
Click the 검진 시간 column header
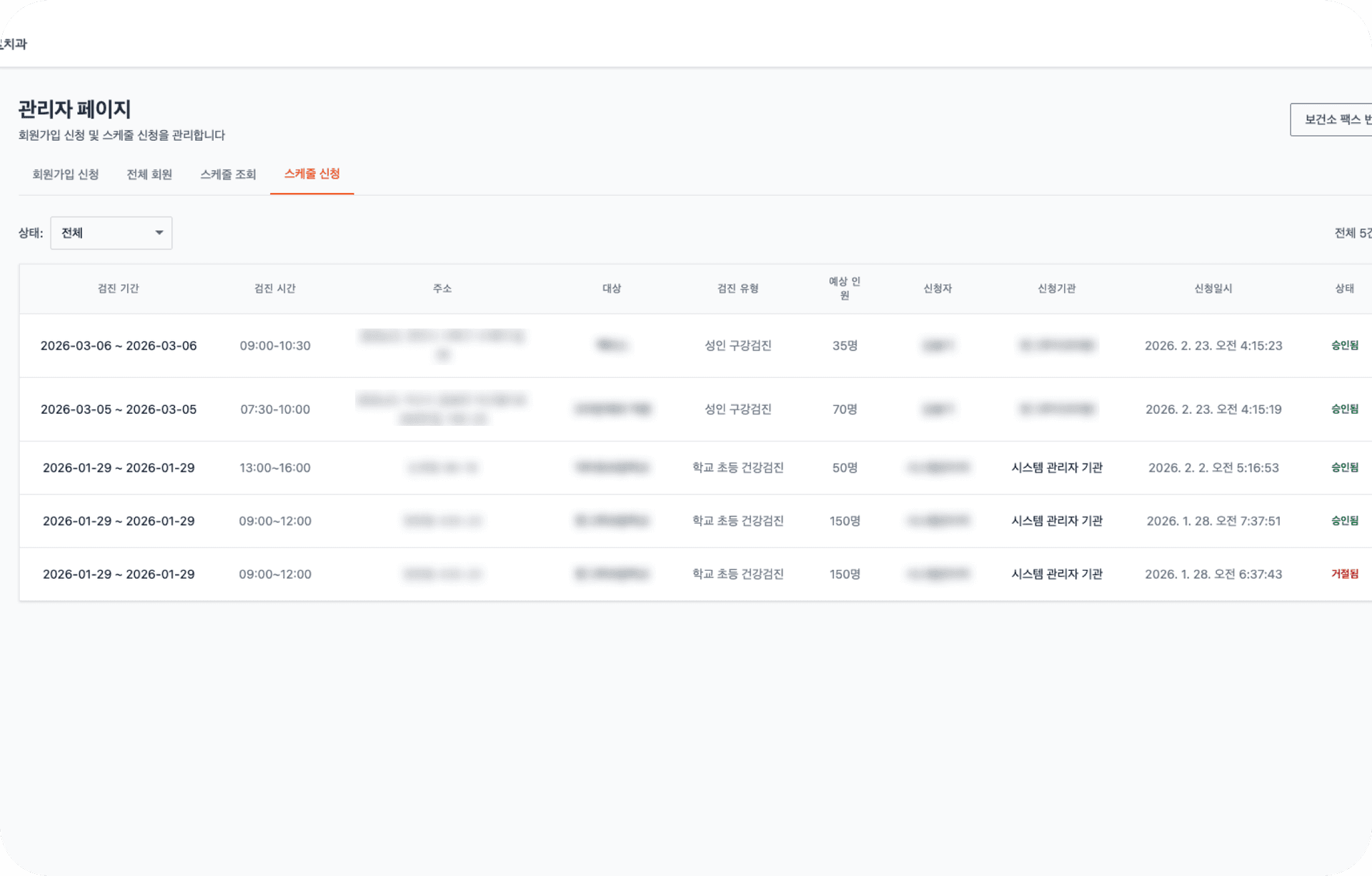pos(275,289)
